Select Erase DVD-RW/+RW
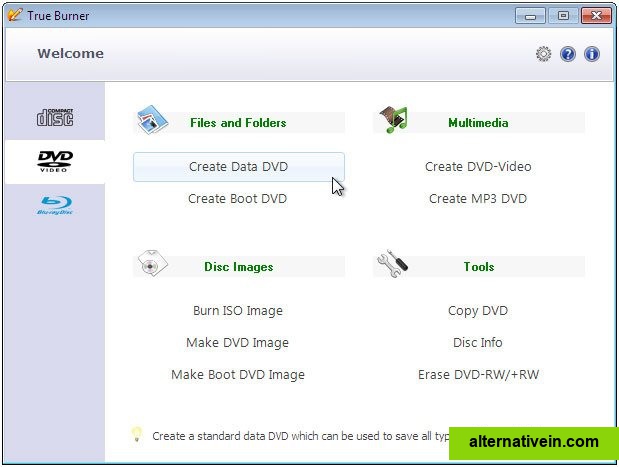The width and height of the screenshot is (619, 467). [478, 375]
